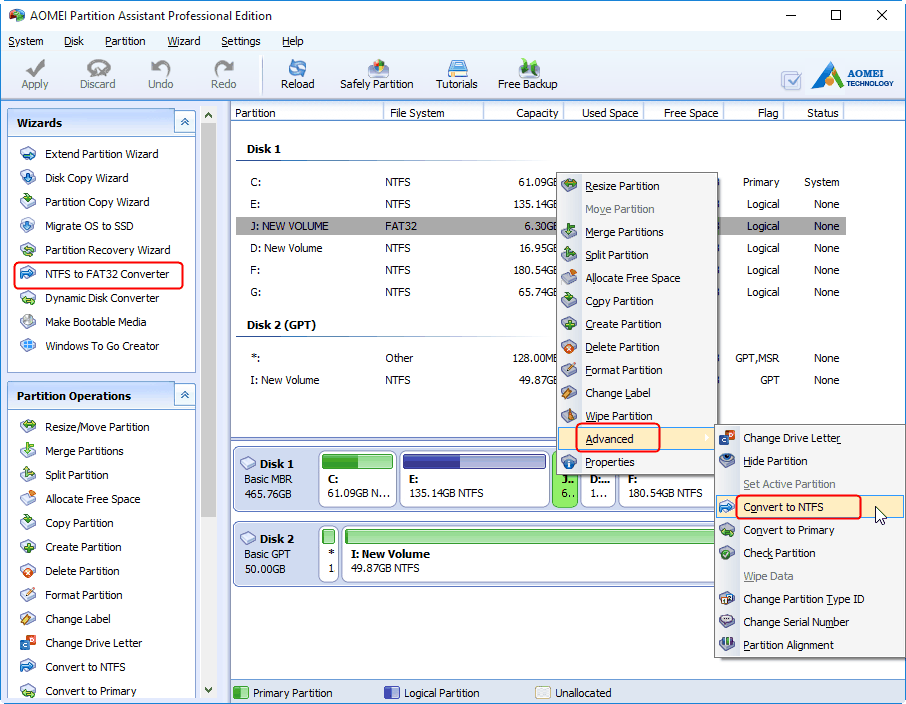
Task: Click the Logical Partition blue legend swatch
Action: (392, 692)
